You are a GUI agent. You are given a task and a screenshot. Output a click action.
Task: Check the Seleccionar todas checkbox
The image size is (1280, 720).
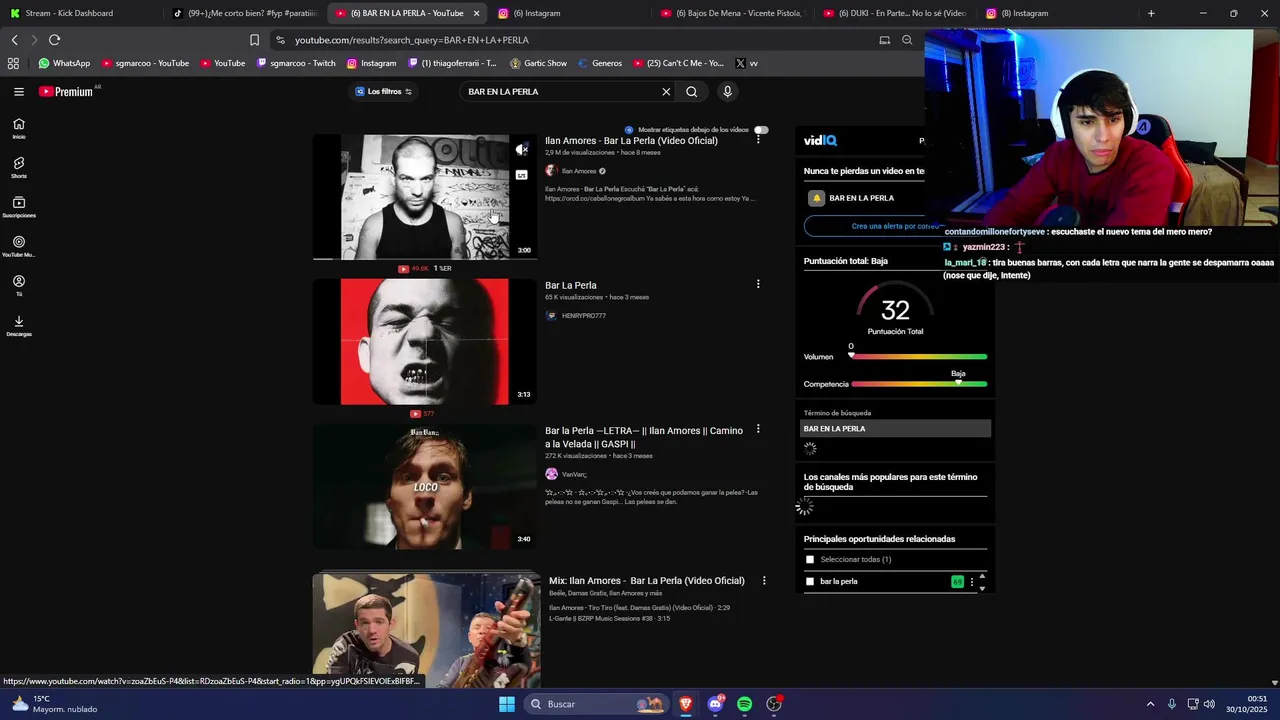point(810,559)
